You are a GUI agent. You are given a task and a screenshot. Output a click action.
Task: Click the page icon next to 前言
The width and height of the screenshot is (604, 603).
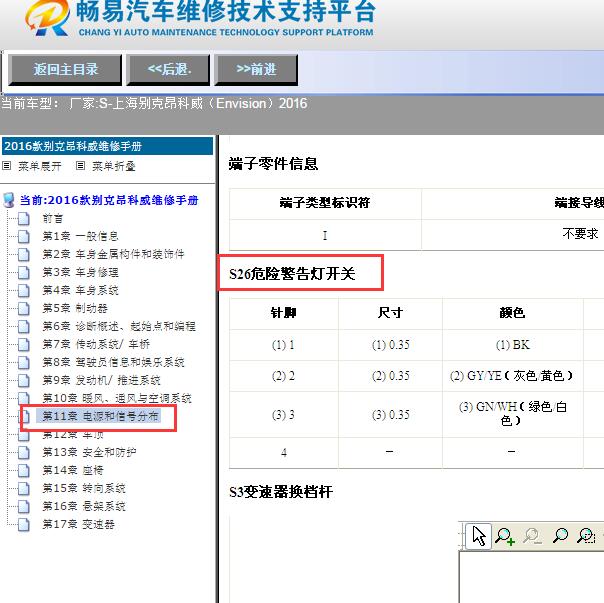[x=24, y=218]
